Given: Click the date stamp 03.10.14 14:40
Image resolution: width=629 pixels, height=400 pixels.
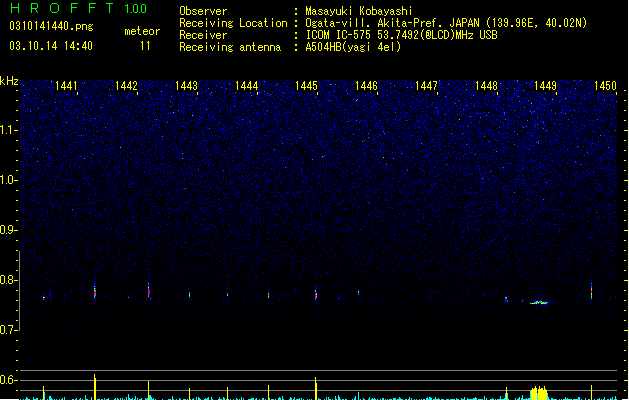Looking at the screenshot, I should [51, 46].
